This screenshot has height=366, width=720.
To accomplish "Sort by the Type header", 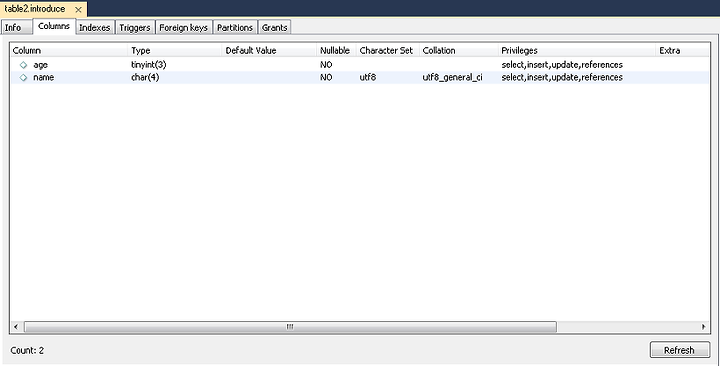I will tap(174, 51).
